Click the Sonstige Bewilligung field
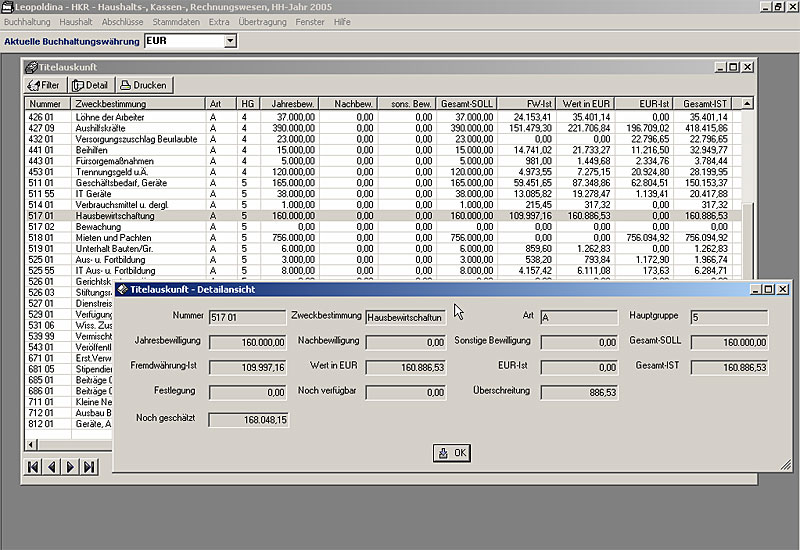Viewport: 800px width, 550px height. 579,342
